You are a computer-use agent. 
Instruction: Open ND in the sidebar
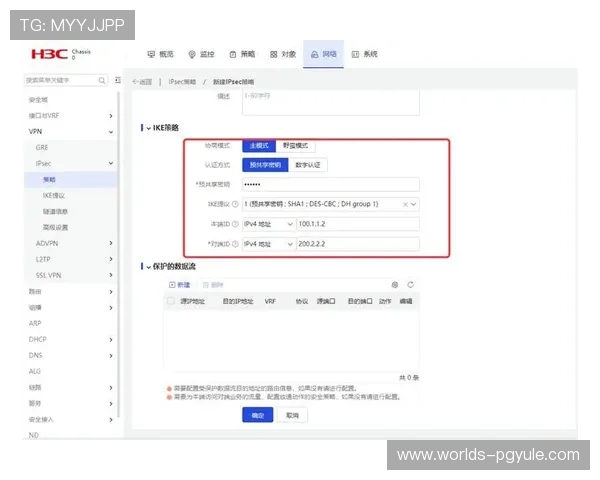(34, 435)
